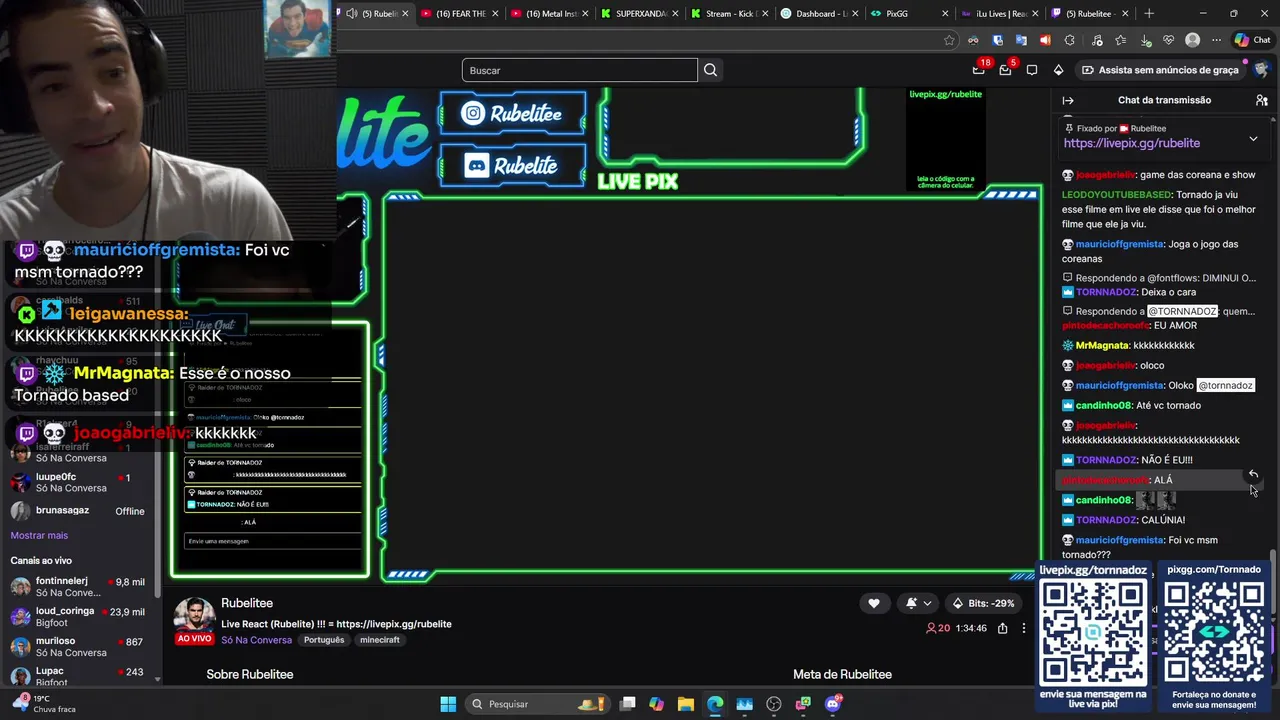Click the minecraft tag
Image resolution: width=1280 pixels, height=720 pixels.
tap(380, 640)
